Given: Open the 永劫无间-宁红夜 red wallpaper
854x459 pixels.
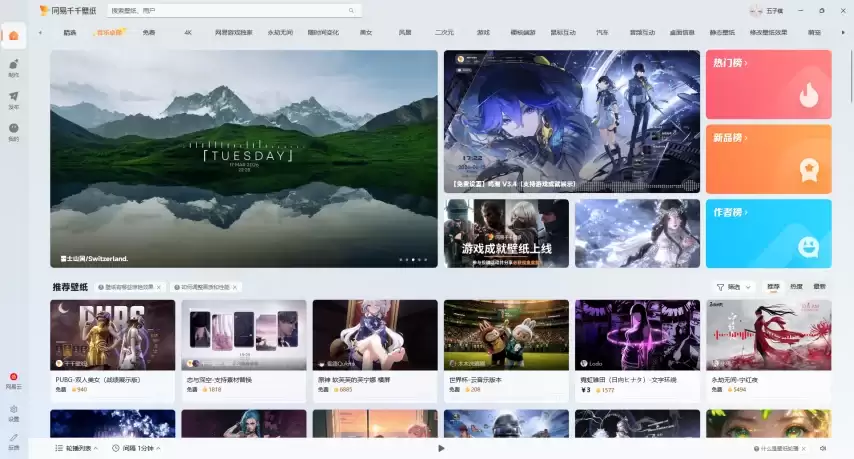Looking at the screenshot, I should coord(768,335).
